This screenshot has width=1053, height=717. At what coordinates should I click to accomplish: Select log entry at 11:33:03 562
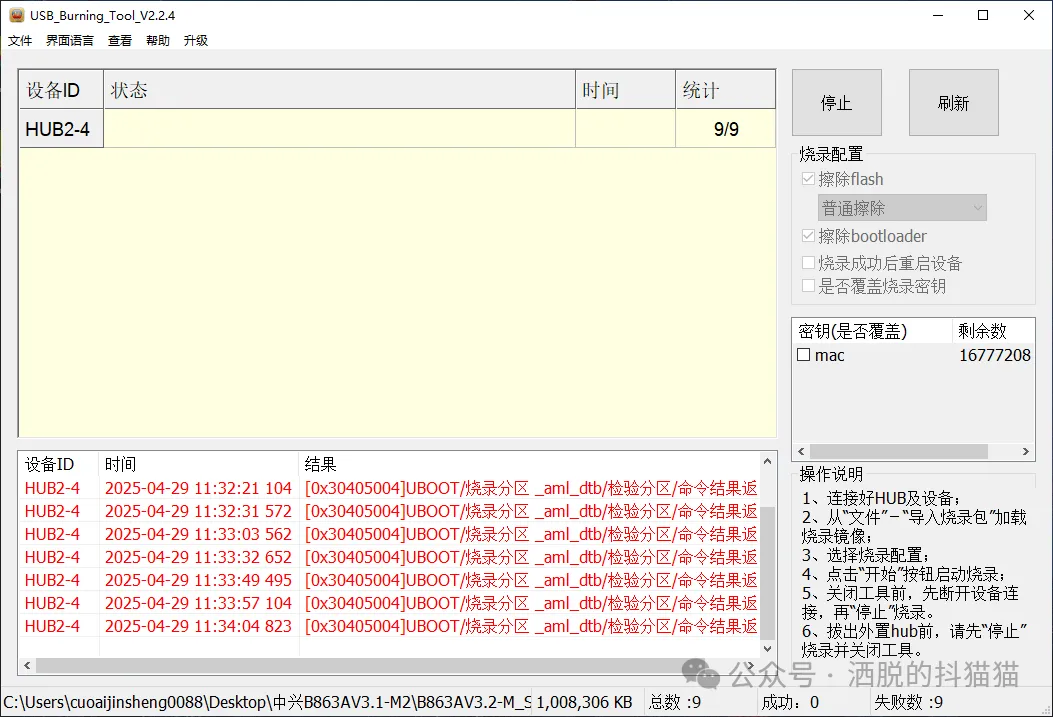pos(390,534)
